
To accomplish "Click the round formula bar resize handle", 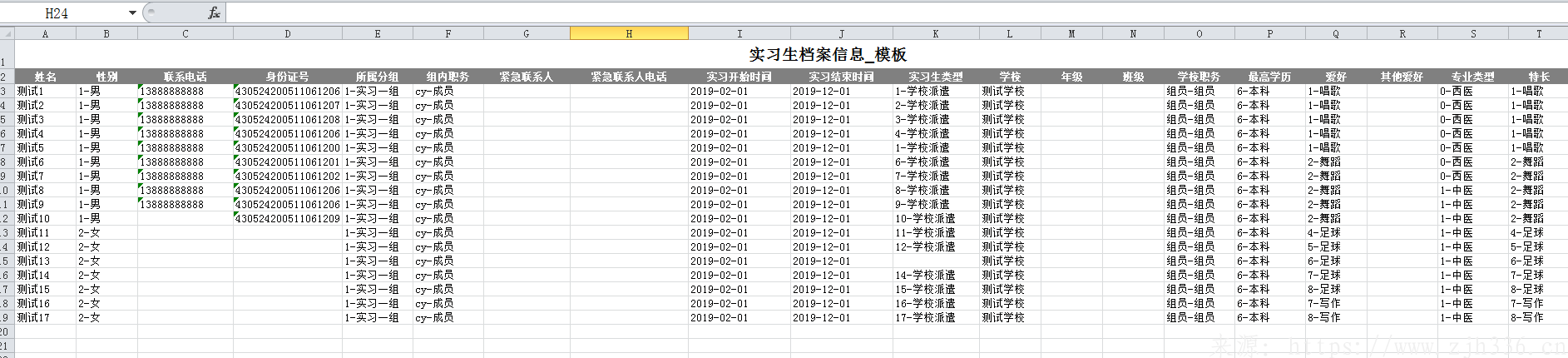I will (x=150, y=12).
